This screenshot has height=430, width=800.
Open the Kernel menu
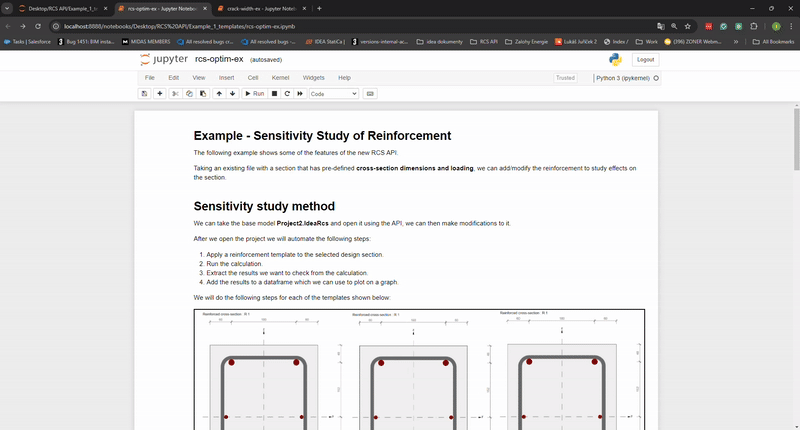[x=281, y=77]
